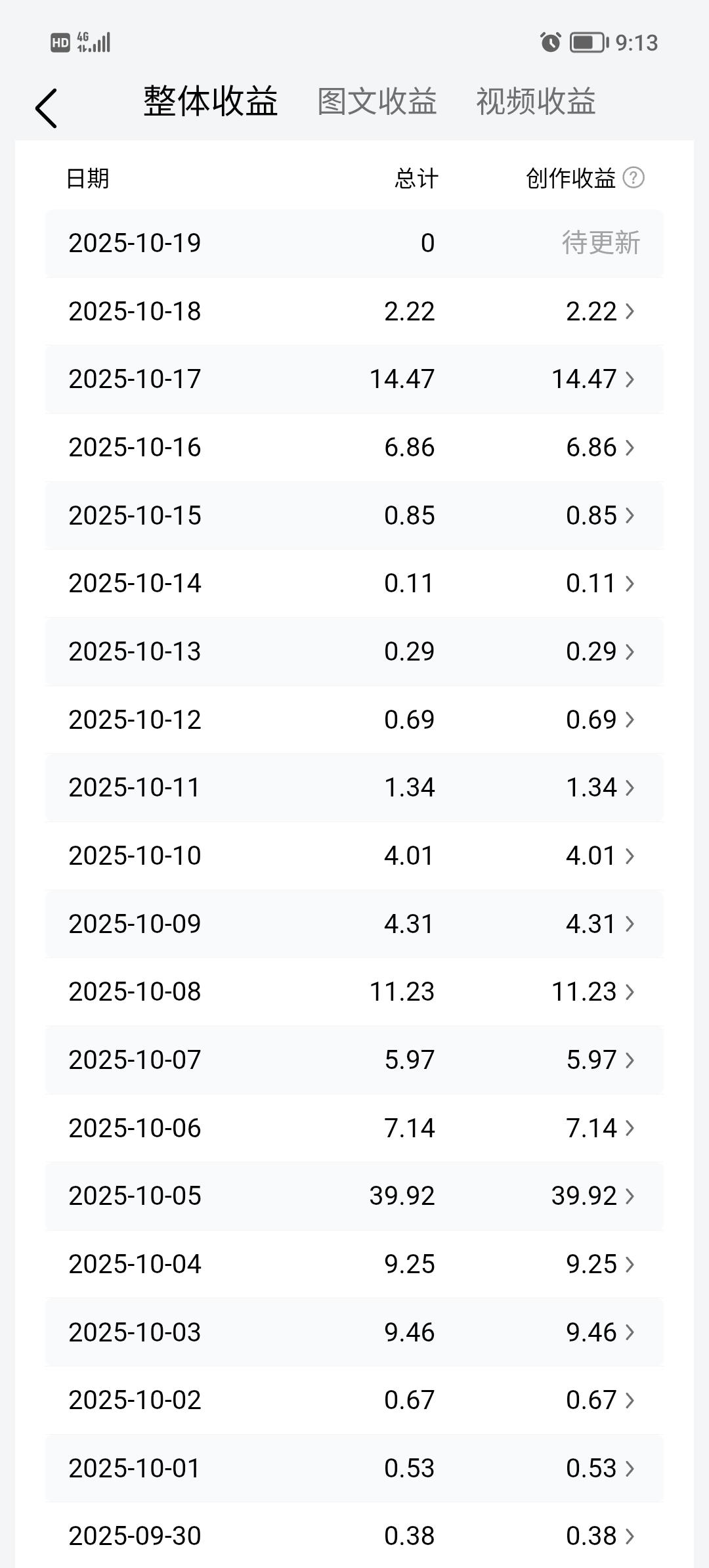Expand chevron beside 14.47 on 2025-10-17

pyautogui.click(x=630, y=379)
